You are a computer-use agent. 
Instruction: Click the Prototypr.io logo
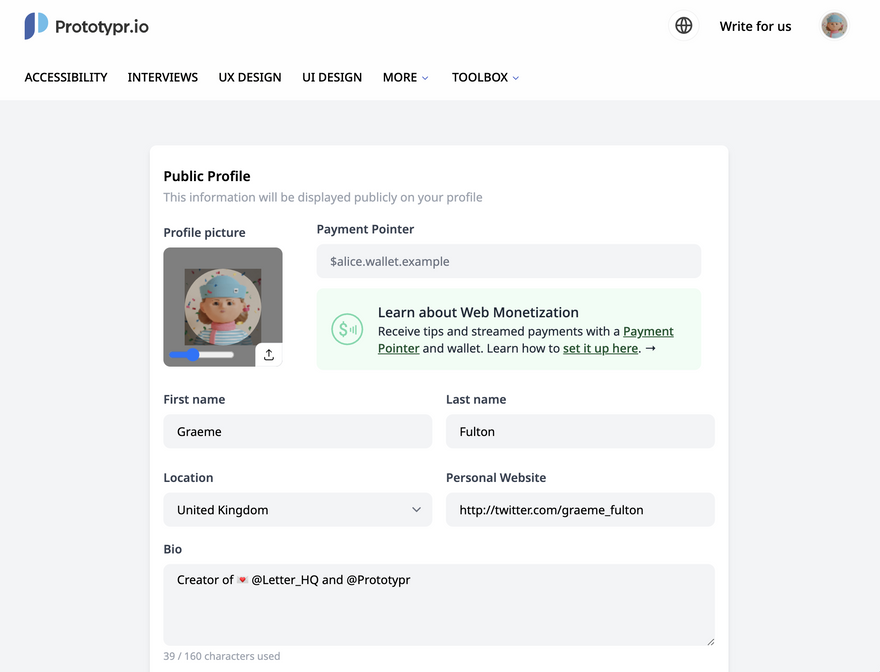(86, 26)
